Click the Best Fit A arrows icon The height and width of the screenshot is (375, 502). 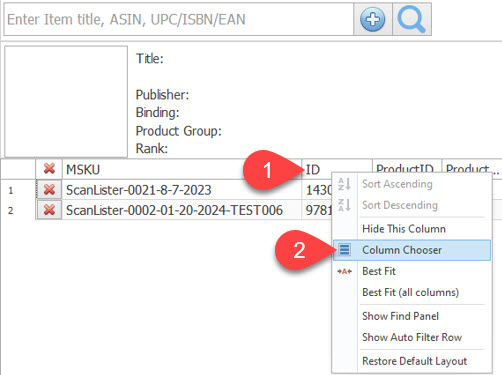344,271
